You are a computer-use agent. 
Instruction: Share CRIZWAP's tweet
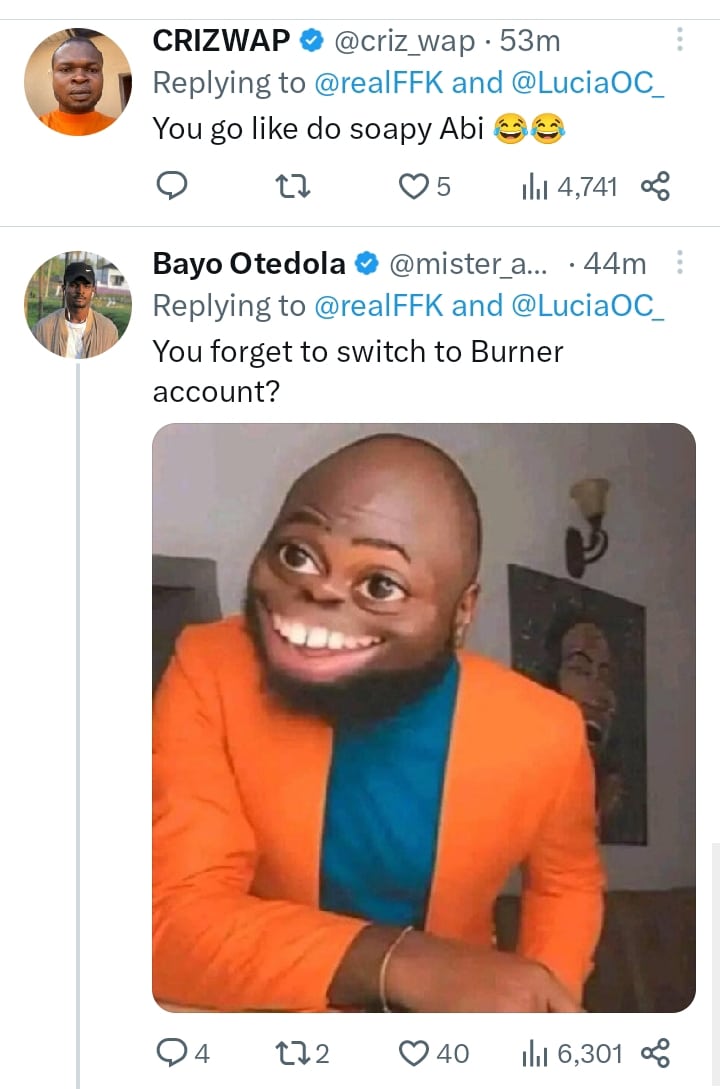click(x=654, y=186)
